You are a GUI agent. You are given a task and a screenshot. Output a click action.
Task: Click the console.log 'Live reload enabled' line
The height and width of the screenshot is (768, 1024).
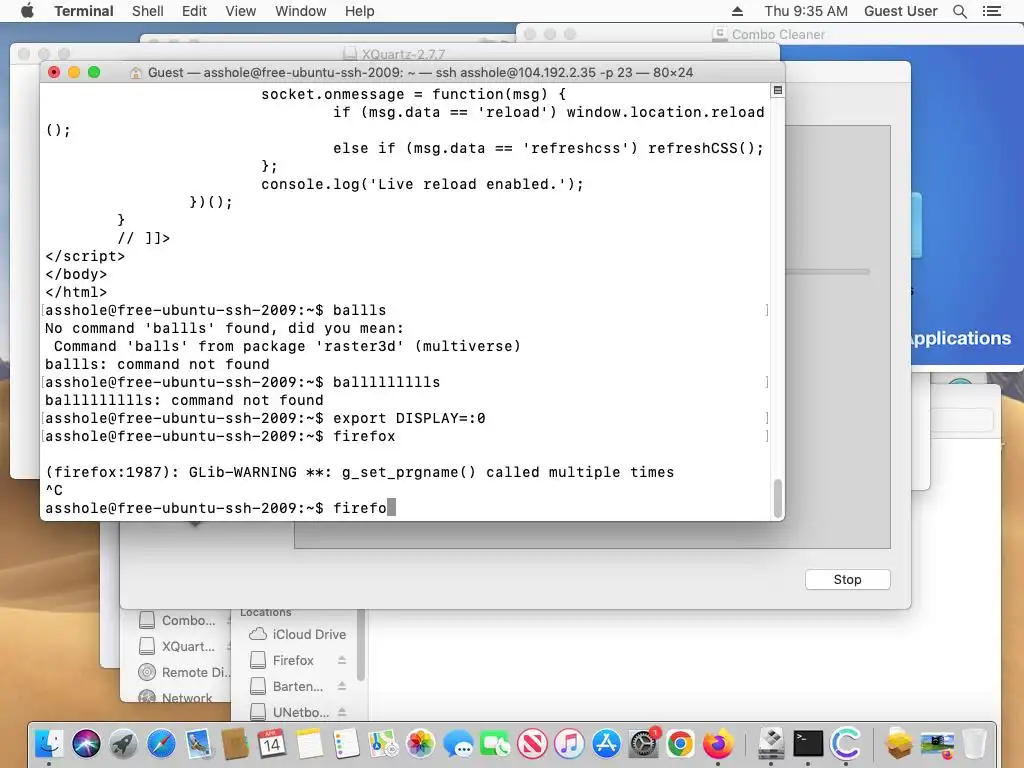pos(423,184)
